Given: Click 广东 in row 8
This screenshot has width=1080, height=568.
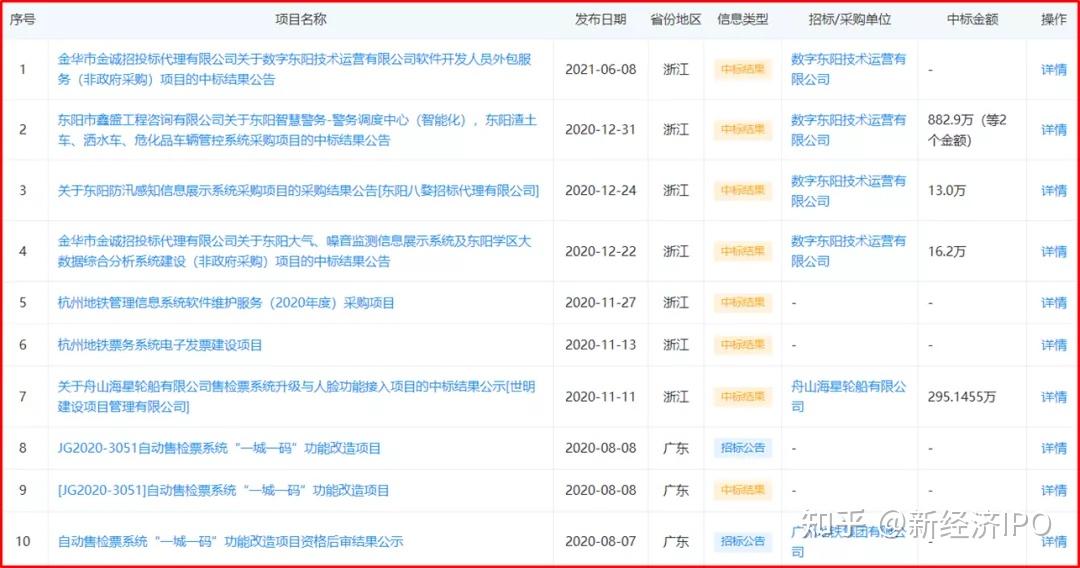Looking at the screenshot, I should pos(676,448).
